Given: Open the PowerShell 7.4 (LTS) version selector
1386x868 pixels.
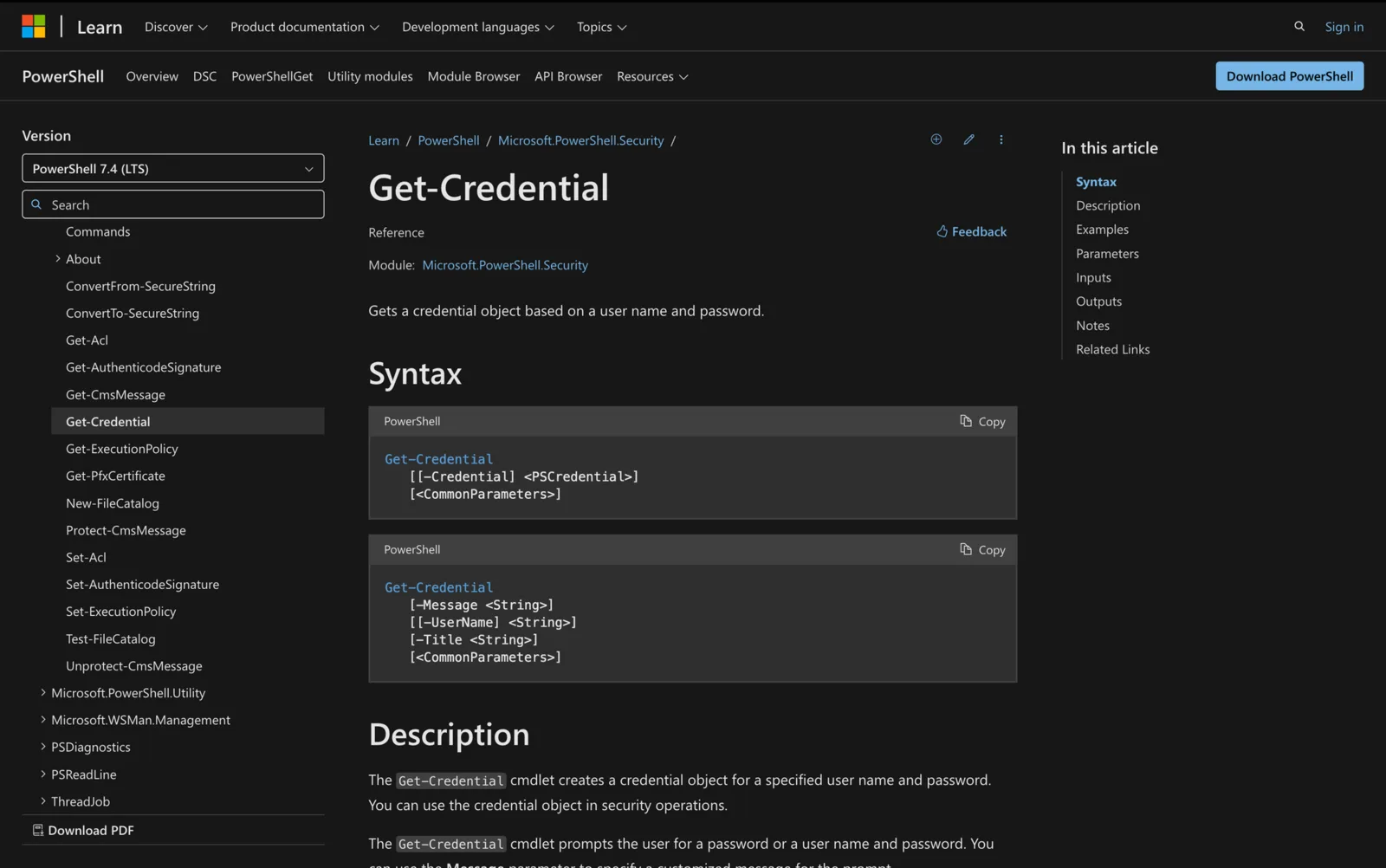Looking at the screenshot, I should pos(173,168).
